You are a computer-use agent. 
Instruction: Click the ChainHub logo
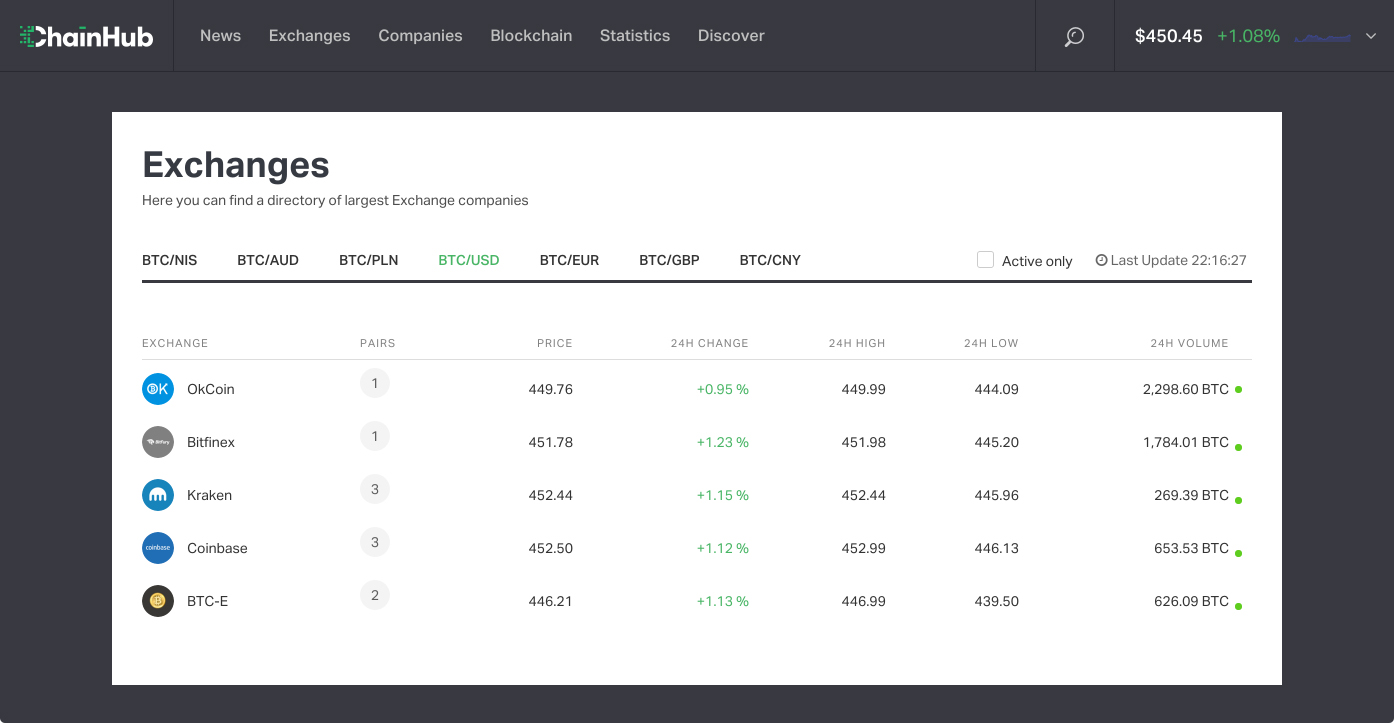(86, 36)
